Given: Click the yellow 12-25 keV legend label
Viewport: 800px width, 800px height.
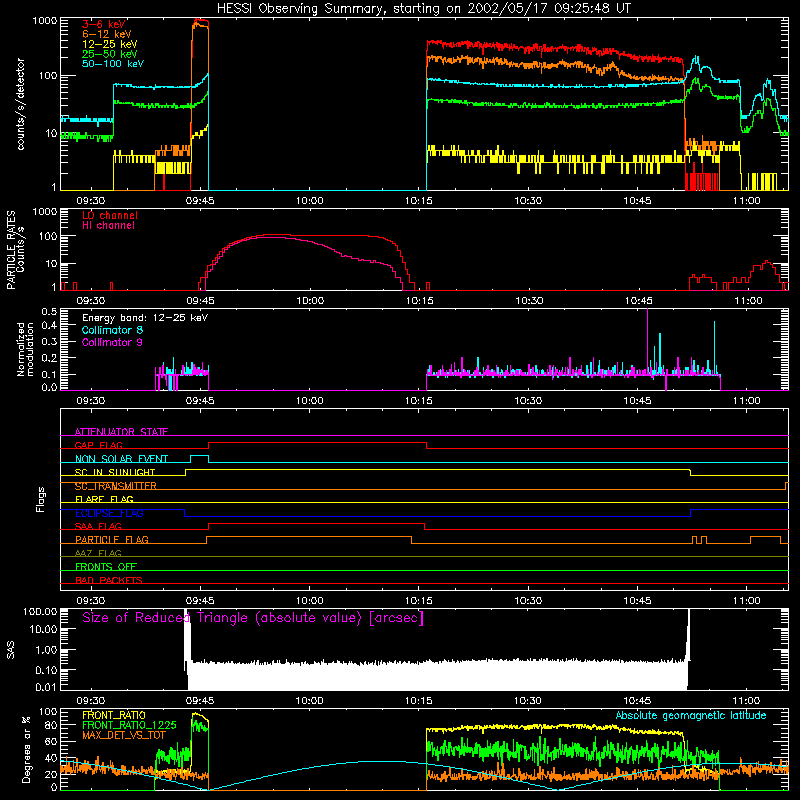Looking at the screenshot, I should click(x=110, y=44).
